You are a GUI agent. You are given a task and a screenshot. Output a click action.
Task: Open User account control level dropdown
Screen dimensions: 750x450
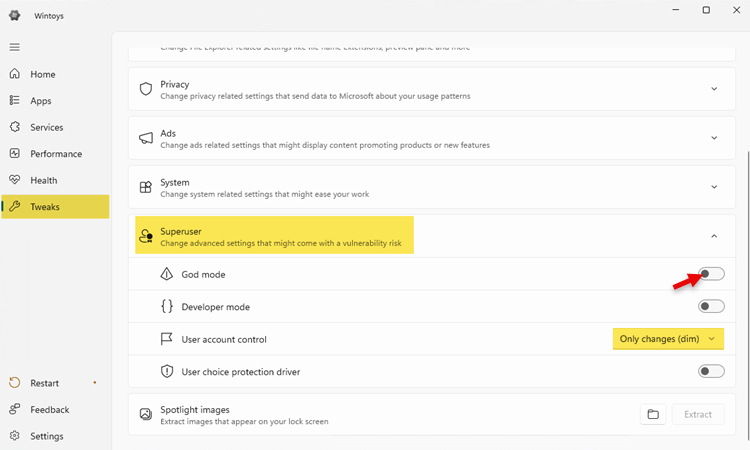(x=668, y=339)
